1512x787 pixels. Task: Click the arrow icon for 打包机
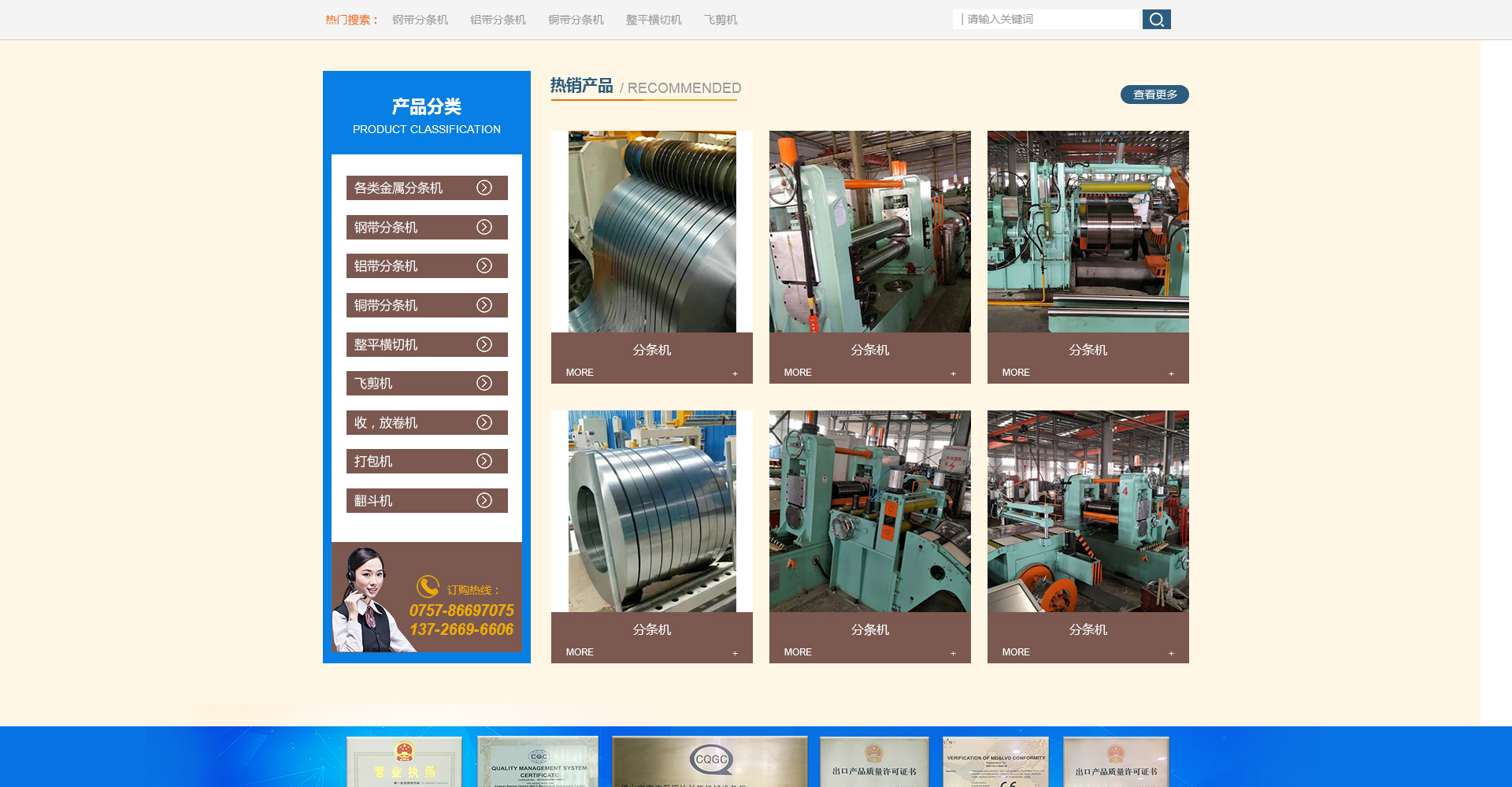[x=484, y=461]
